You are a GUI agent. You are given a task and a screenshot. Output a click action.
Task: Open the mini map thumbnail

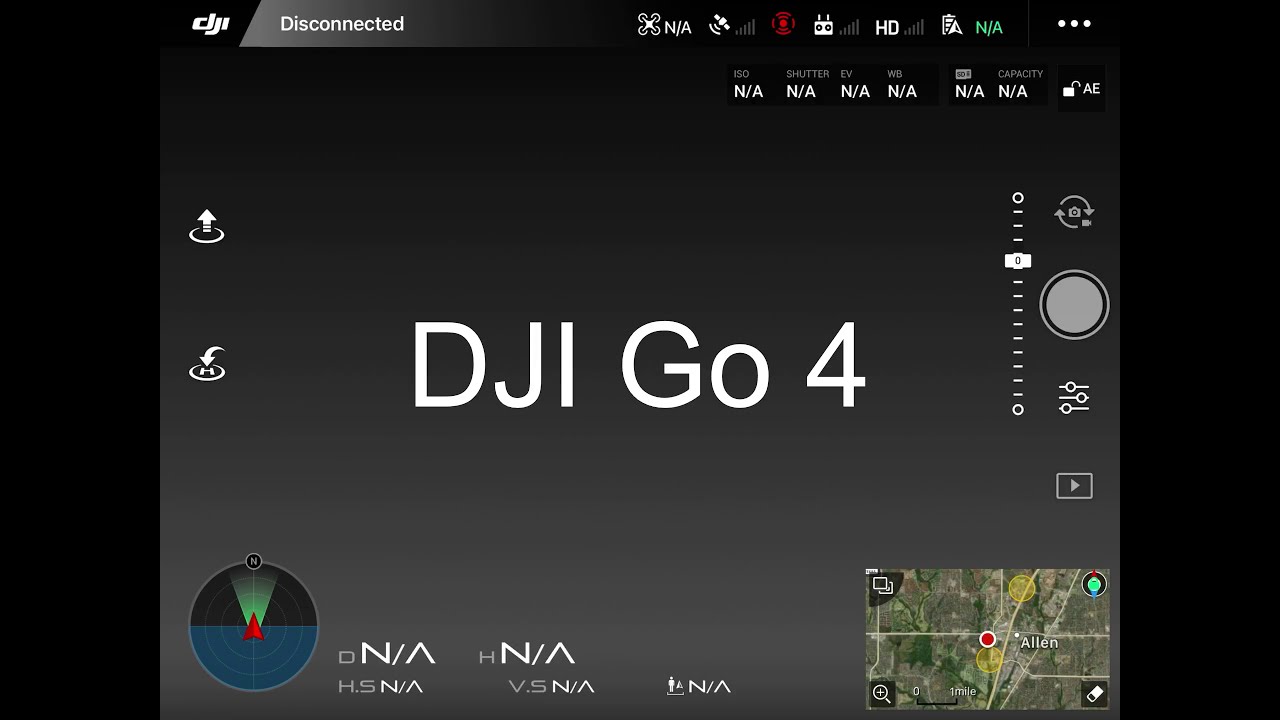pos(988,639)
